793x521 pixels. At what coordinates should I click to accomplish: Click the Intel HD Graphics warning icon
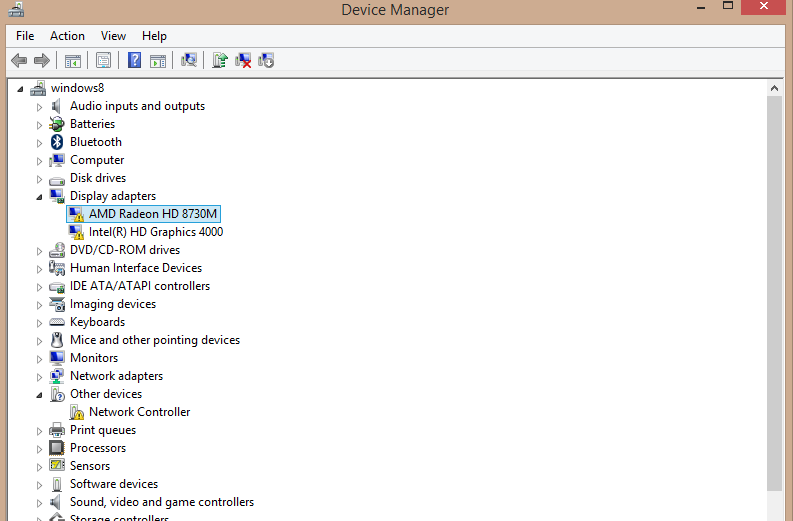click(76, 232)
